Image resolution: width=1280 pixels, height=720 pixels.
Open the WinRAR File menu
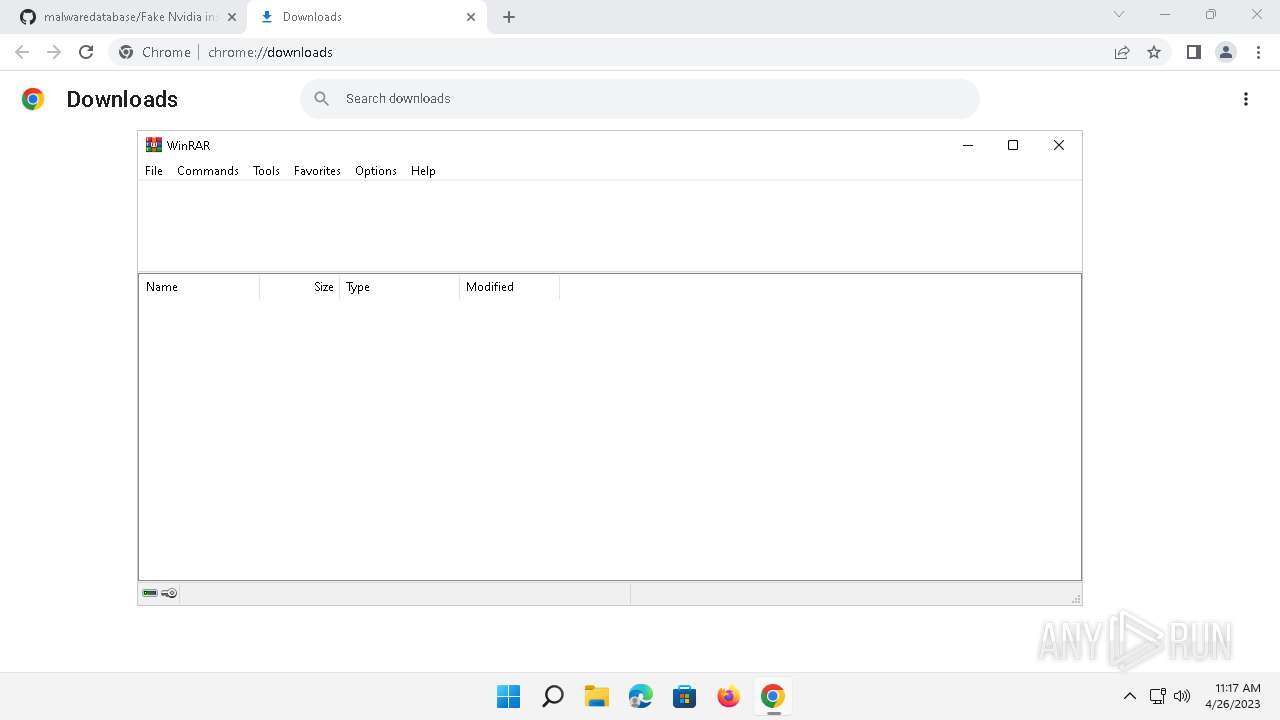(153, 171)
